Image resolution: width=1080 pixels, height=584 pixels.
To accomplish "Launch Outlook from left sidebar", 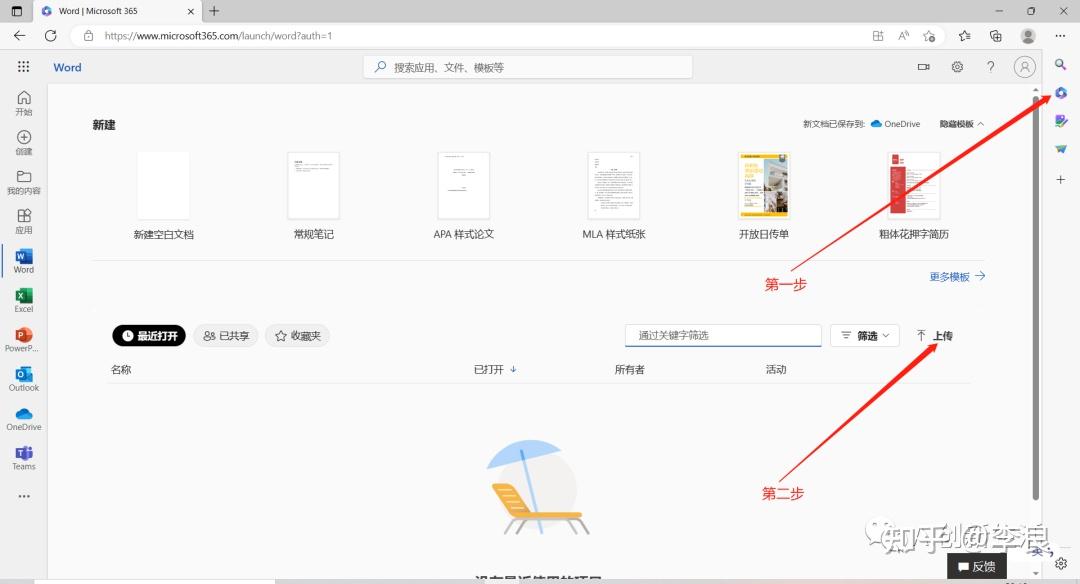I will coord(23,379).
